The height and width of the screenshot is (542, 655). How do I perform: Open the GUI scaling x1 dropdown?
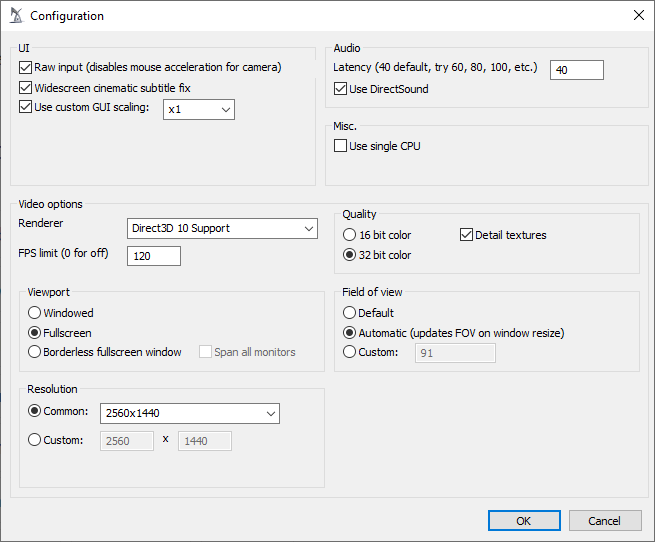coord(199,109)
